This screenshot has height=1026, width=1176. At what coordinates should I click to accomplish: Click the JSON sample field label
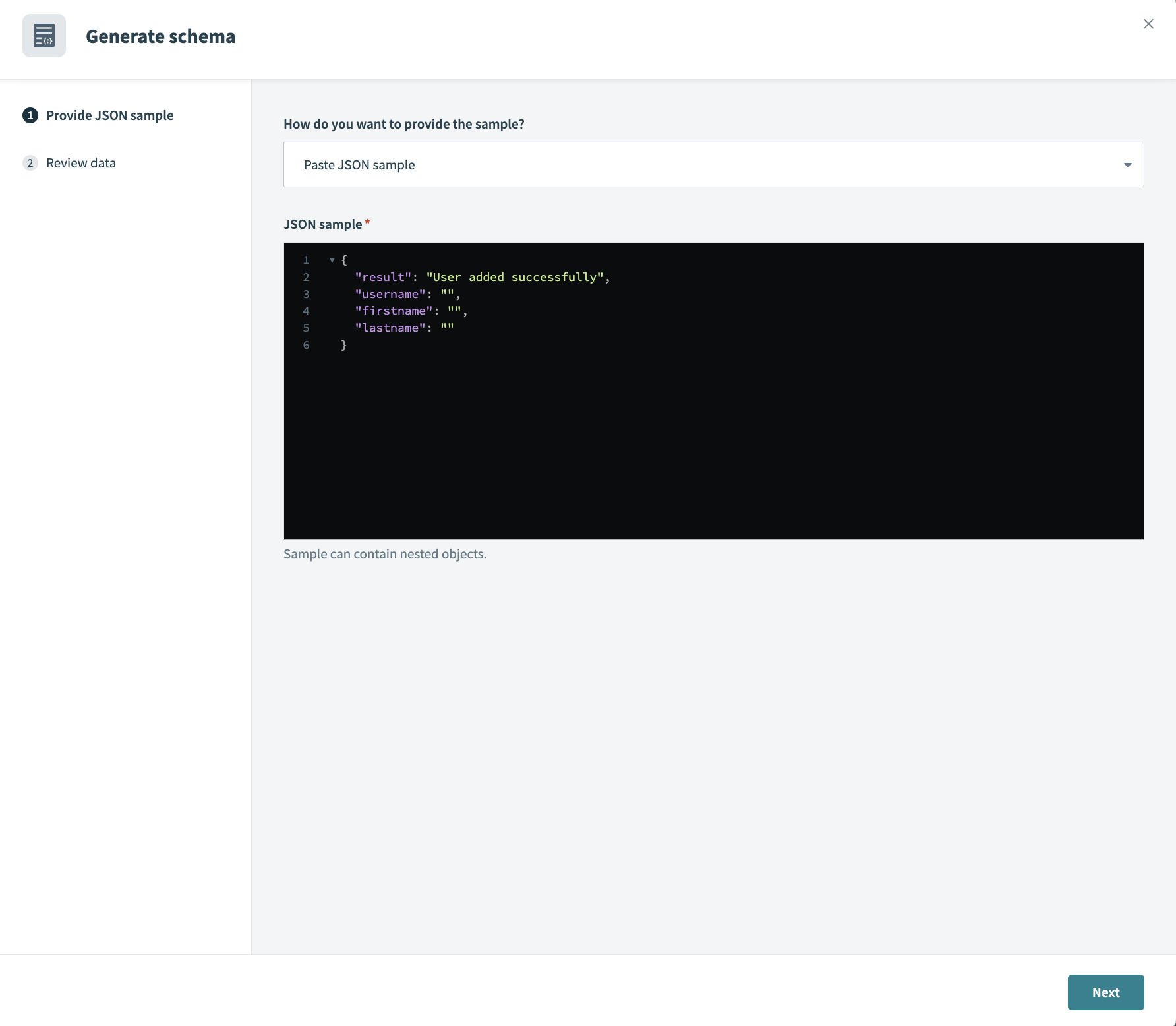pyautogui.click(x=323, y=224)
